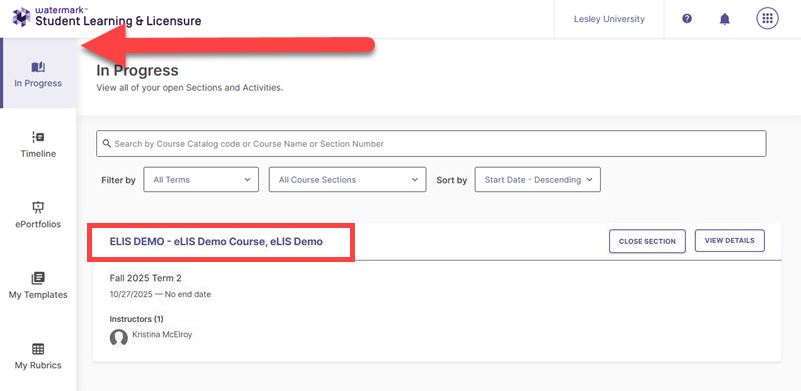The image size is (801, 391).
Task: Open the notifications bell icon
Action: (x=724, y=19)
